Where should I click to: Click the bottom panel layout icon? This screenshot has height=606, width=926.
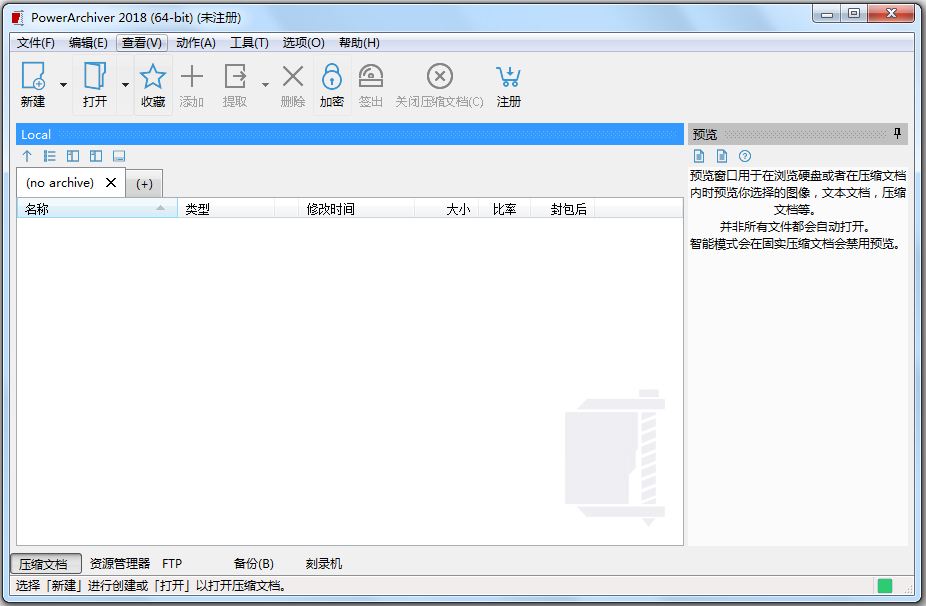click(119, 156)
